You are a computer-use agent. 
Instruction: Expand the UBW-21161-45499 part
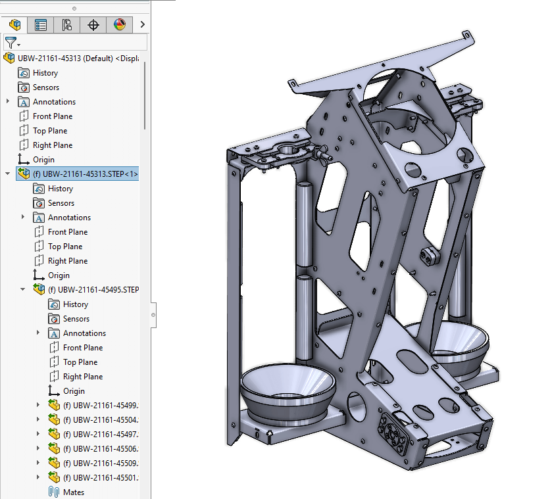38,405
